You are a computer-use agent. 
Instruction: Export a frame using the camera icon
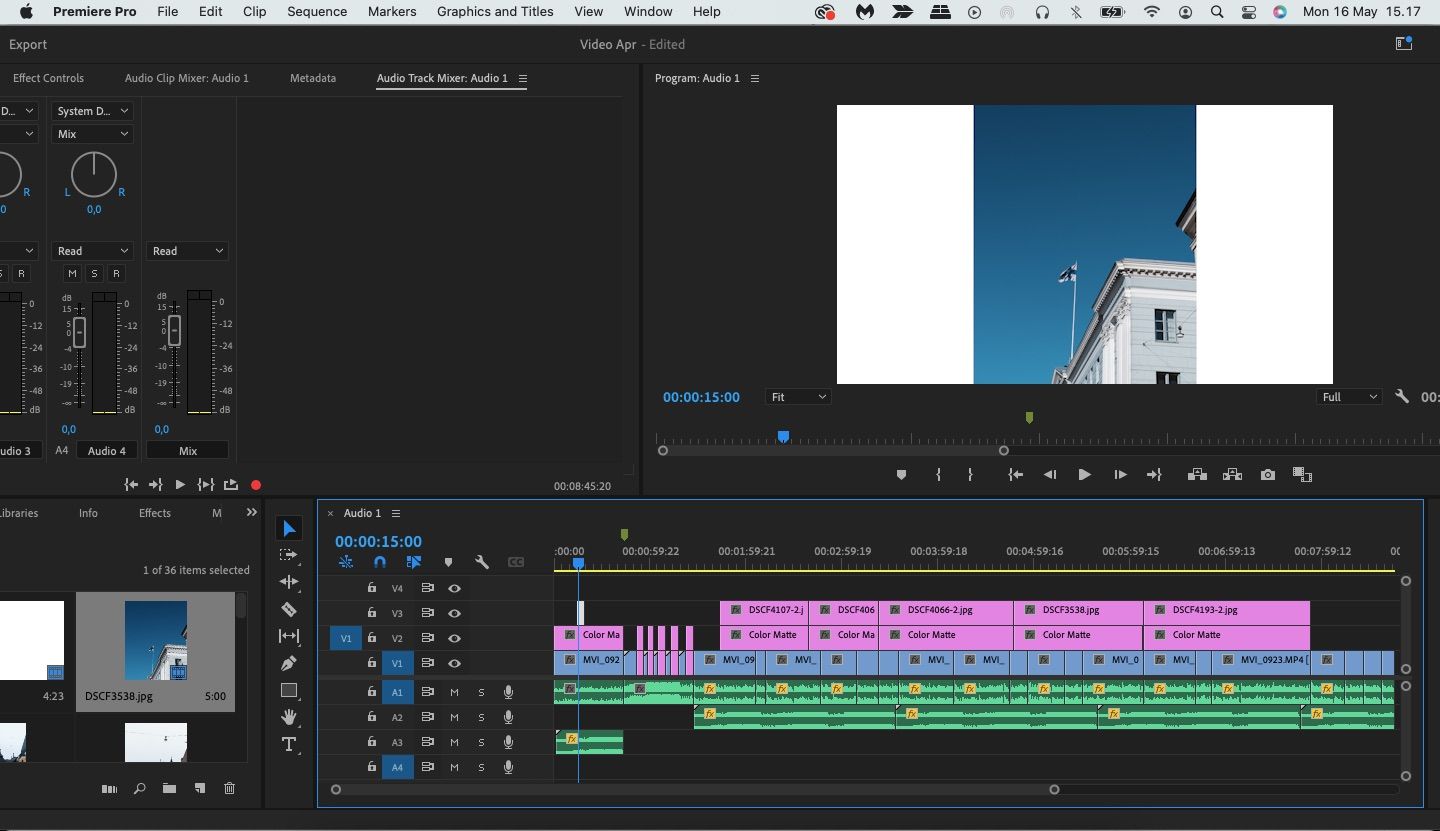(1267, 475)
